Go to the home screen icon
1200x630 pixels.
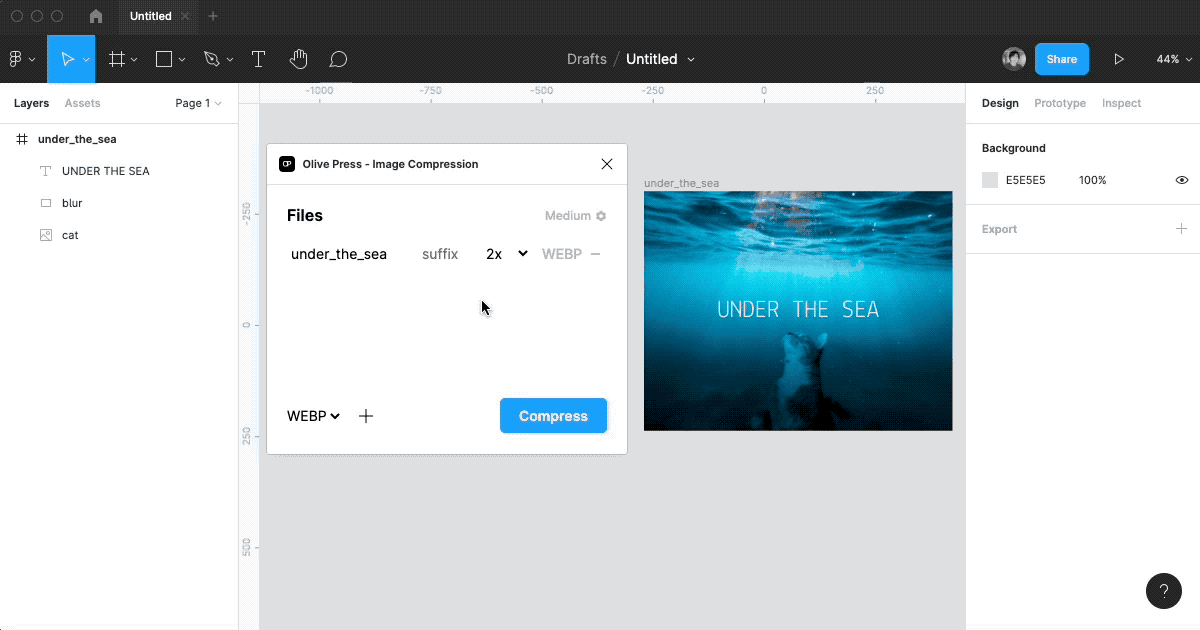click(x=96, y=17)
